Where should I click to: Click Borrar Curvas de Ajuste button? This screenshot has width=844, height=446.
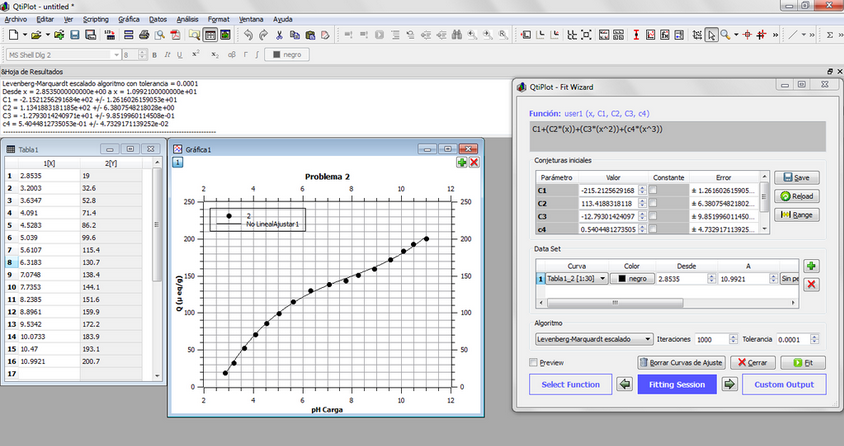(x=681, y=363)
